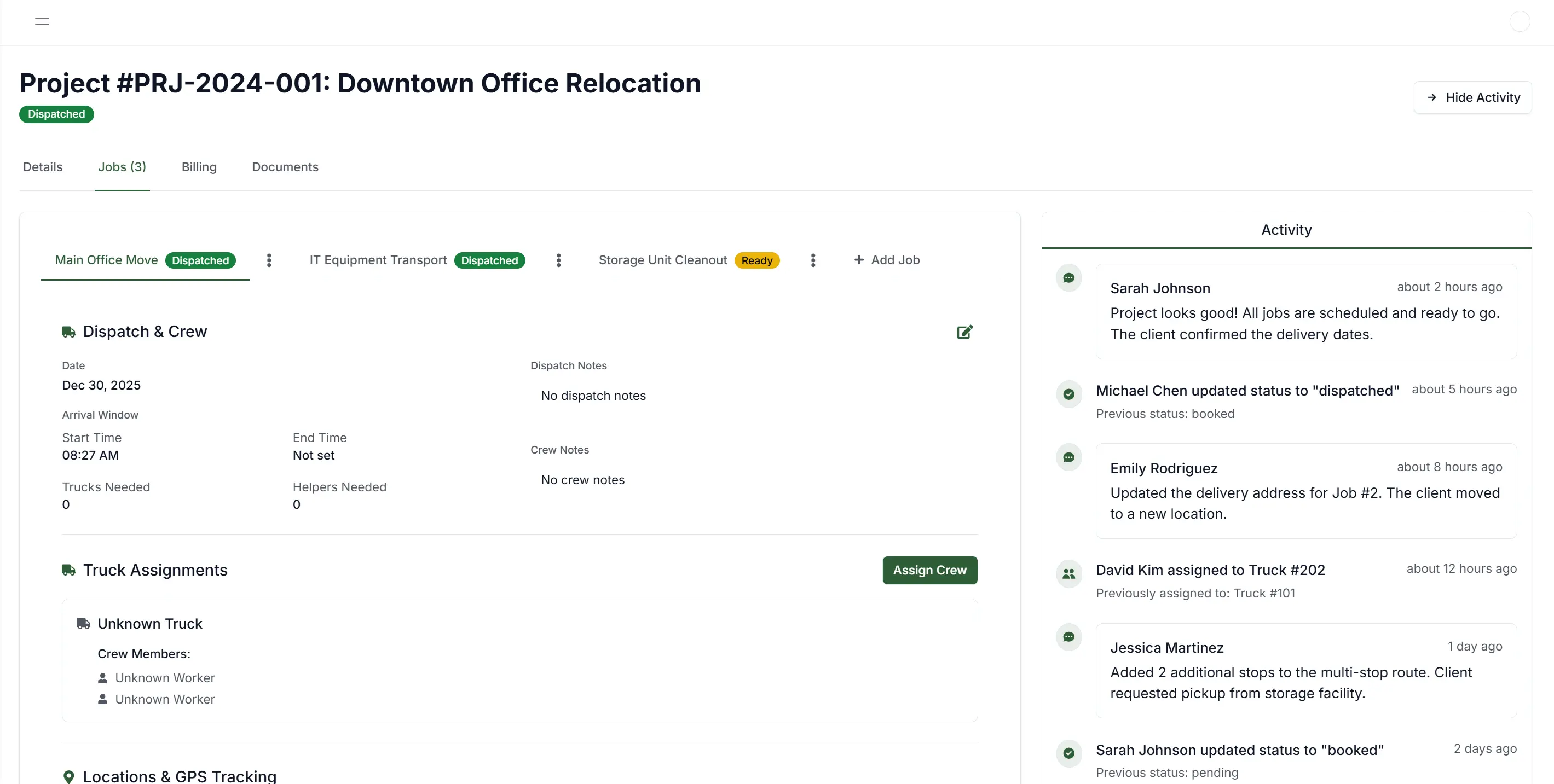Click the Dispatch & Crew edit pencil icon

(964, 332)
